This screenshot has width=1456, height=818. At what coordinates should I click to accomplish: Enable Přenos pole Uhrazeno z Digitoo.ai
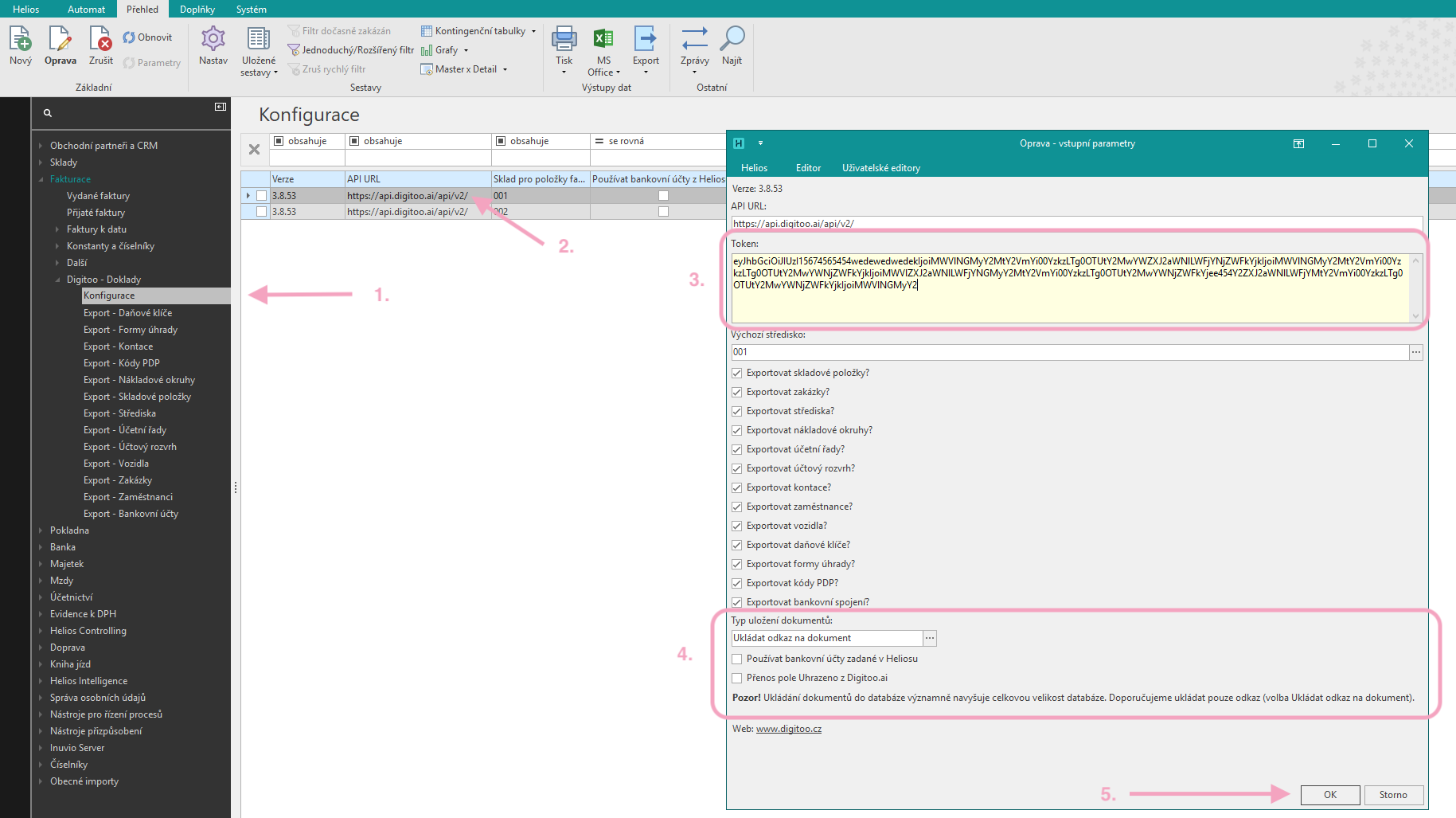click(737, 678)
